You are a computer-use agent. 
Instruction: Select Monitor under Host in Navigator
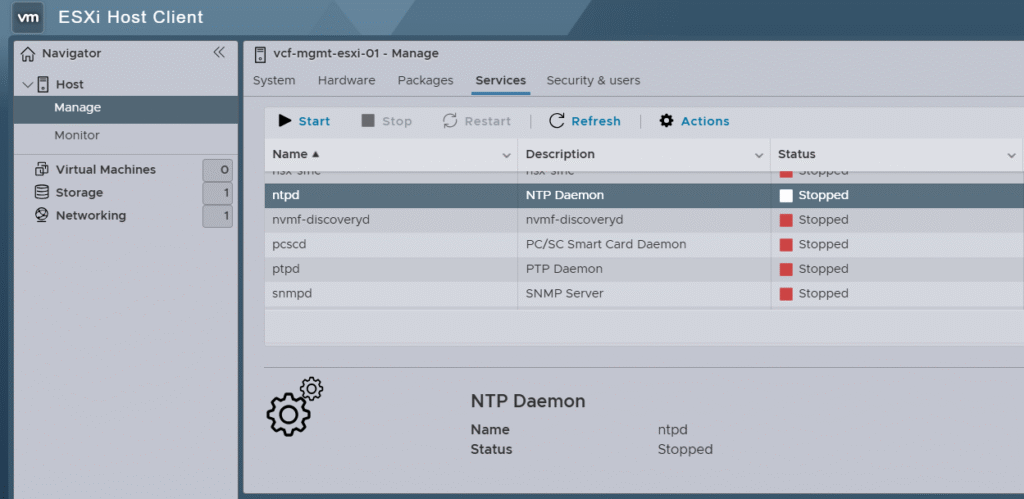(x=77, y=135)
